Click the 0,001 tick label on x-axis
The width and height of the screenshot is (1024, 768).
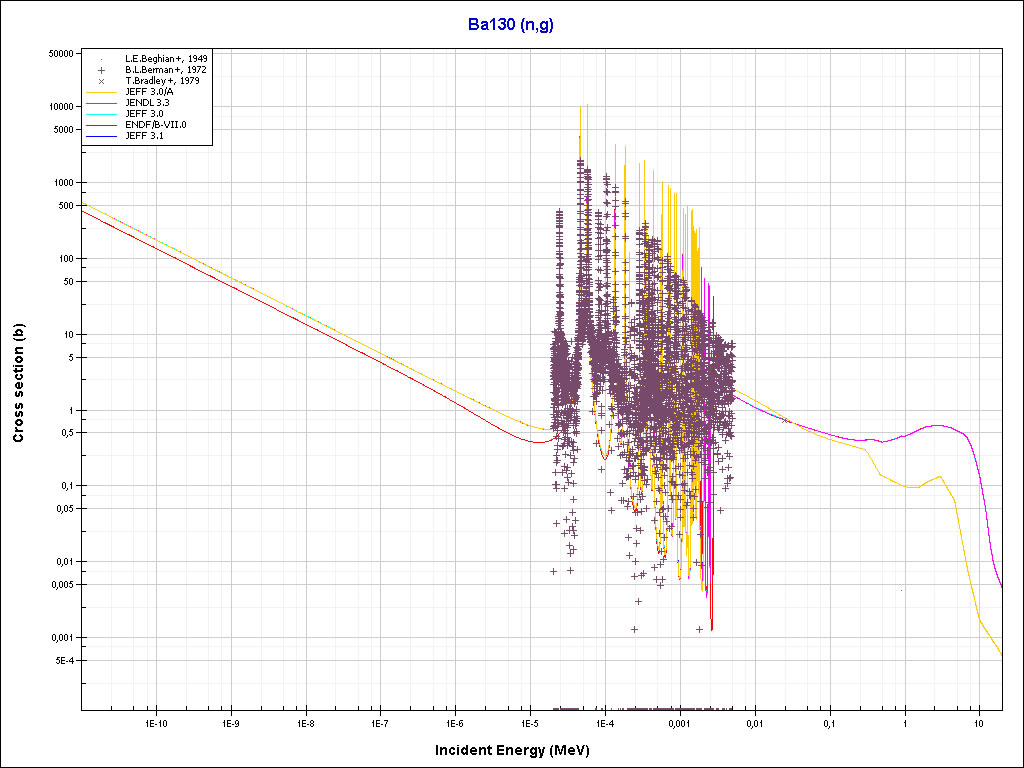[x=679, y=722]
